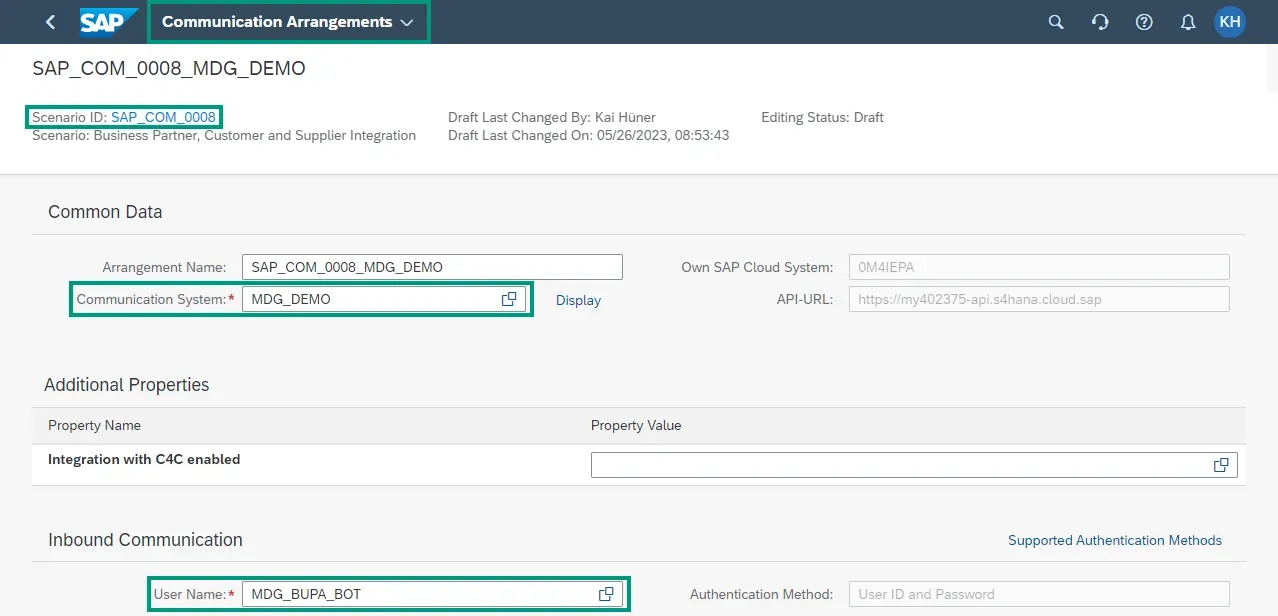Expand the Communication Arrangements title menu
This screenshot has height=616, width=1278.
288,22
